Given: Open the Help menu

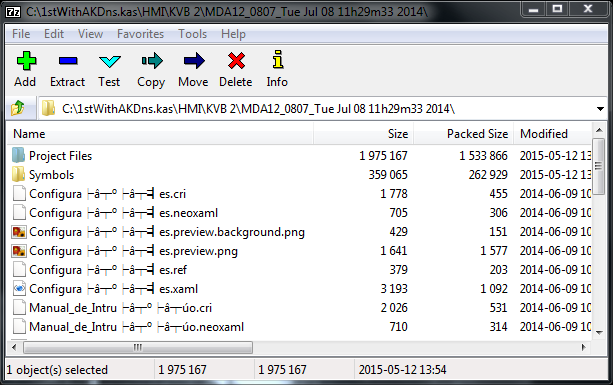Looking at the screenshot, I should click(x=233, y=34).
